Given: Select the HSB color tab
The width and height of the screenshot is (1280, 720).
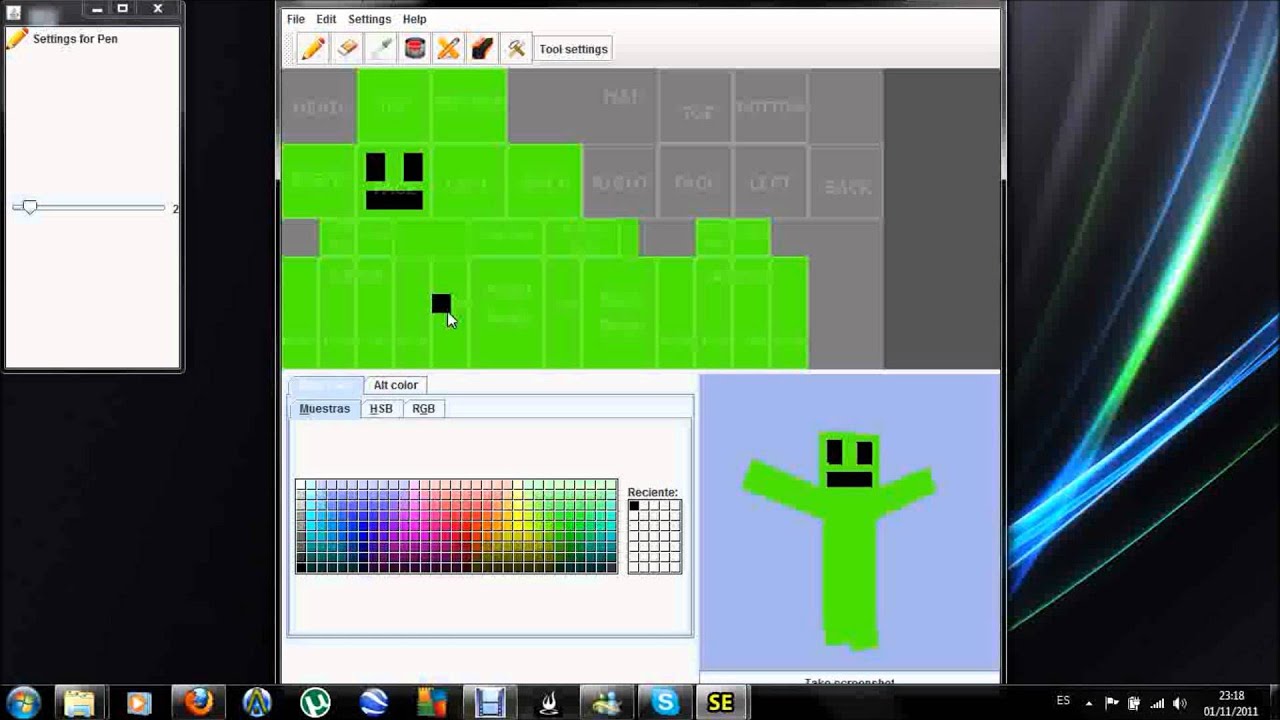Looking at the screenshot, I should pyautogui.click(x=381, y=409).
